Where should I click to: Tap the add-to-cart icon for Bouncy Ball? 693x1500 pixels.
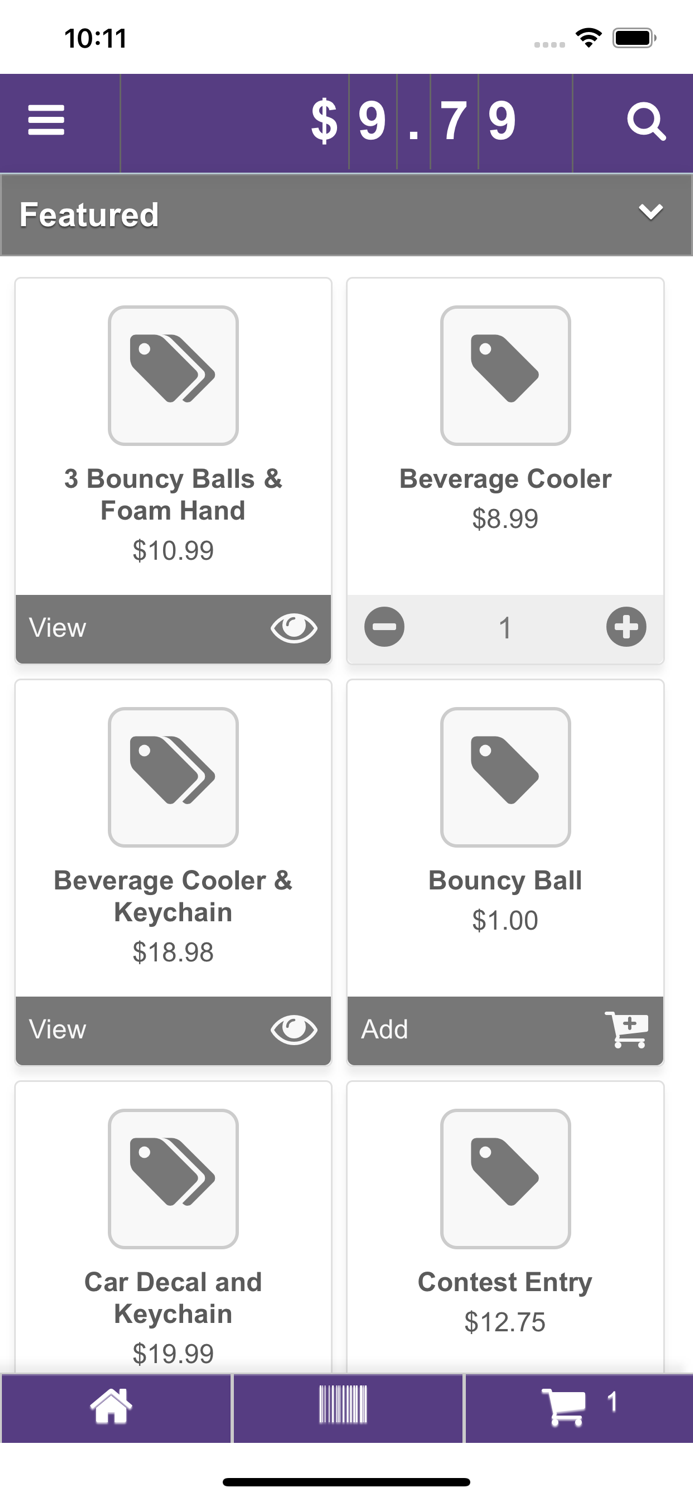tap(628, 1030)
